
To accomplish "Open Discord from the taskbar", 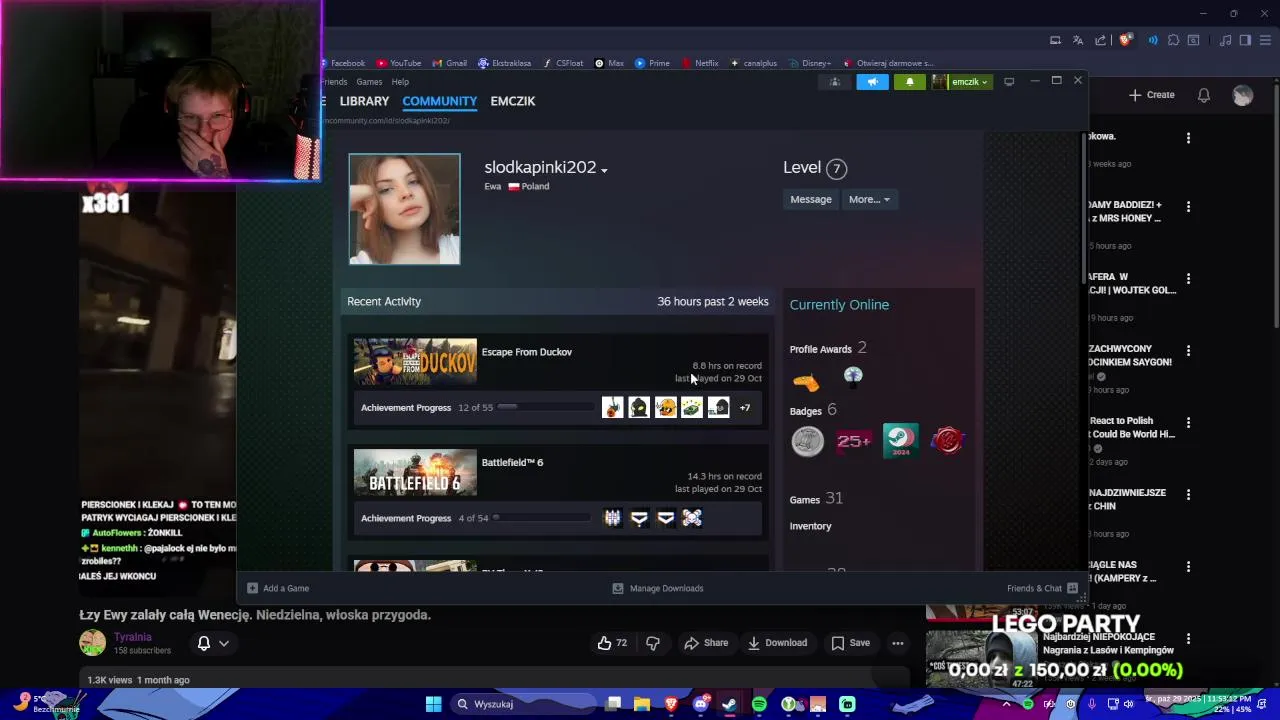I will point(701,704).
